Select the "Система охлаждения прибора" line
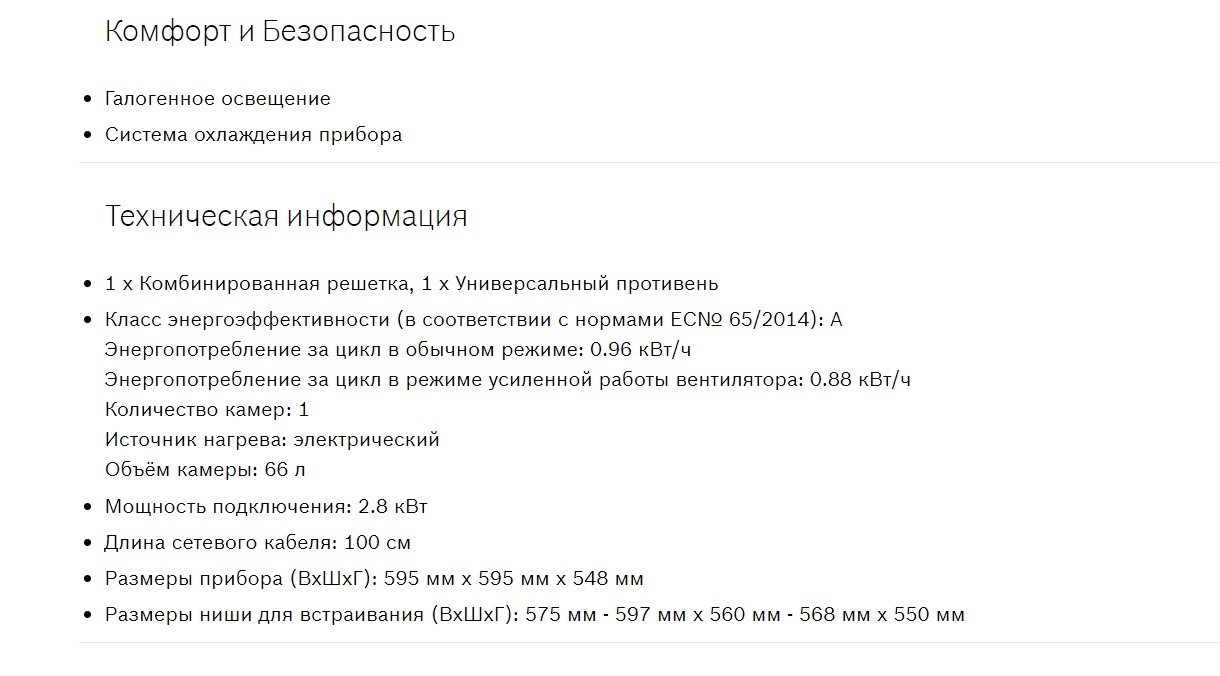The image size is (1220, 676). coord(253,135)
